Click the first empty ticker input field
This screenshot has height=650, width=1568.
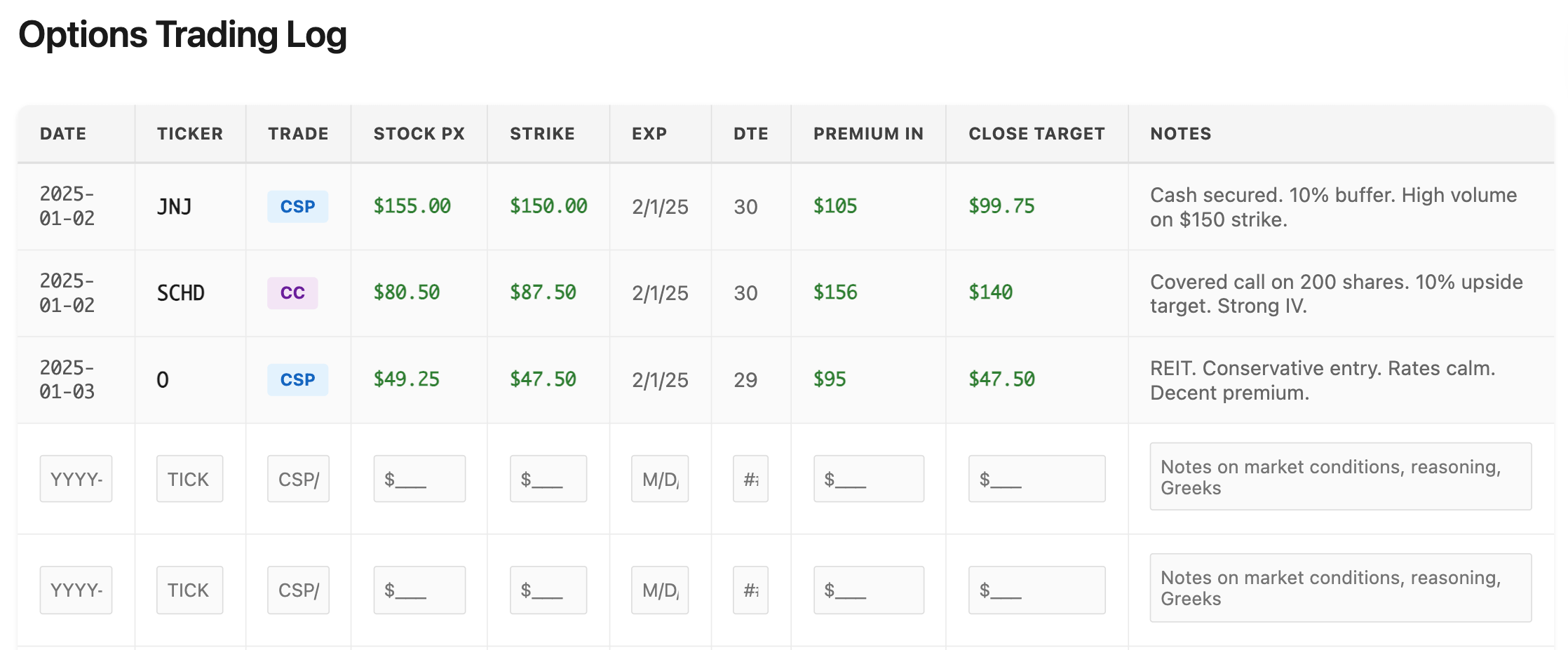pos(189,479)
